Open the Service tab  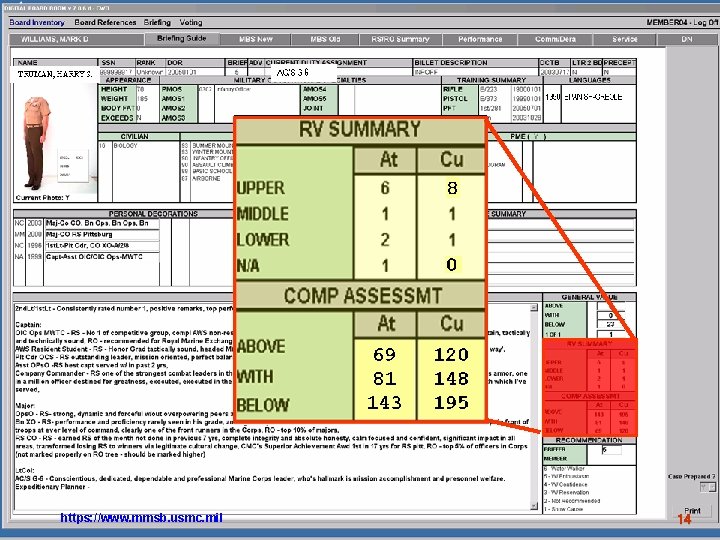coord(624,39)
